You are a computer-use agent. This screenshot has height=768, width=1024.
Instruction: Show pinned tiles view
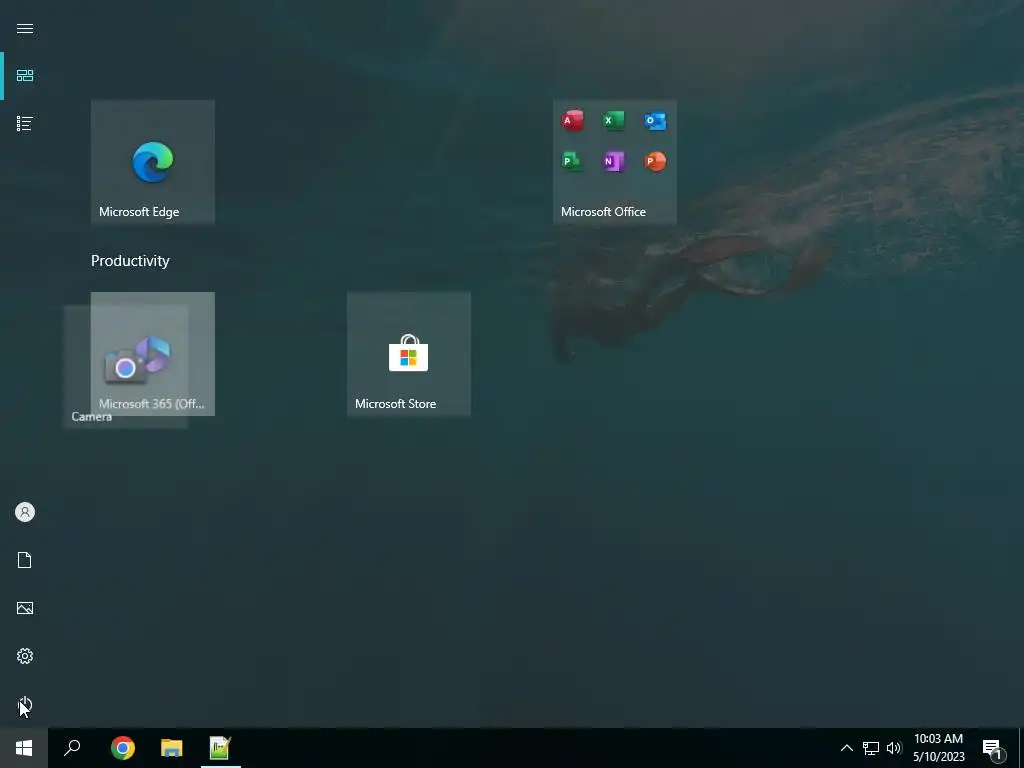click(x=25, y=76)
